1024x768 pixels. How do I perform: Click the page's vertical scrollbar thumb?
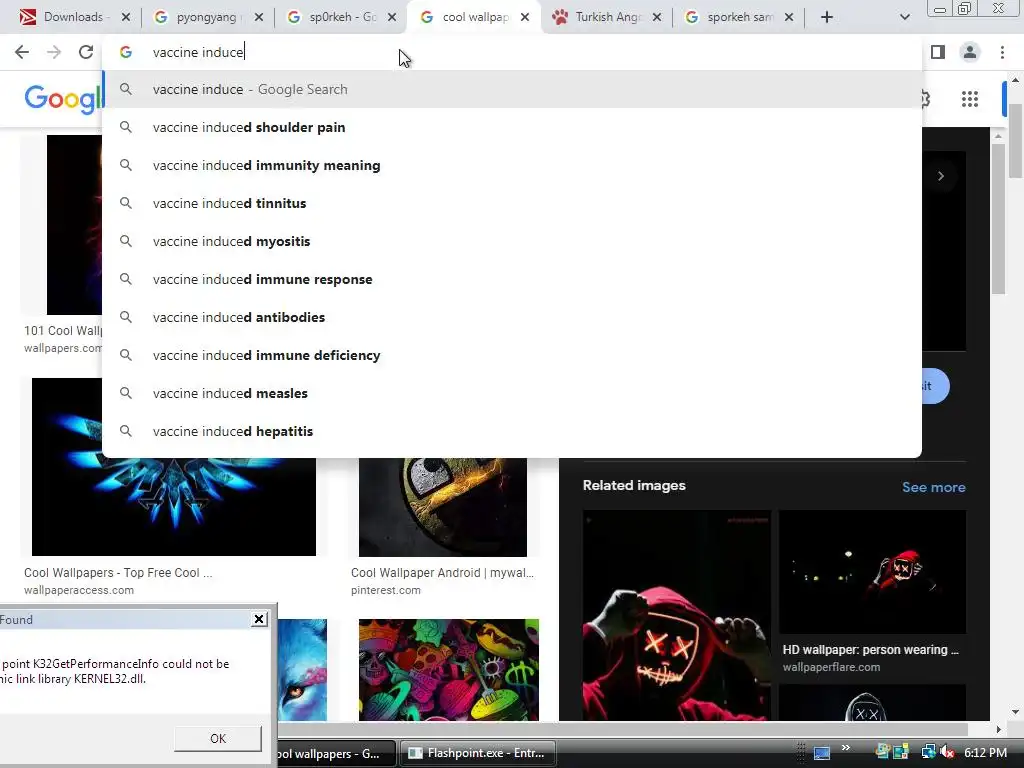tap(1015, 140)
